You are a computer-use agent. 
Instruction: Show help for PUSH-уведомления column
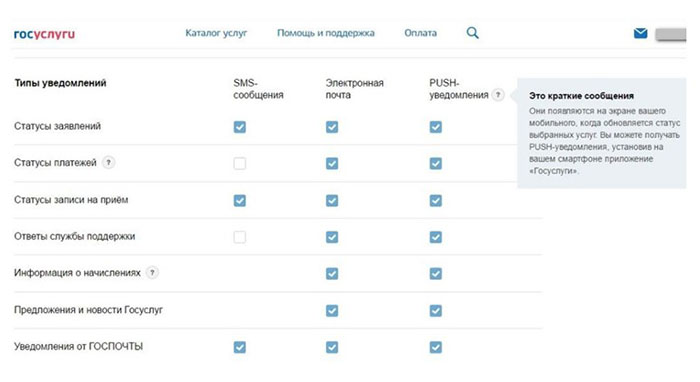(x=498, y=95)
